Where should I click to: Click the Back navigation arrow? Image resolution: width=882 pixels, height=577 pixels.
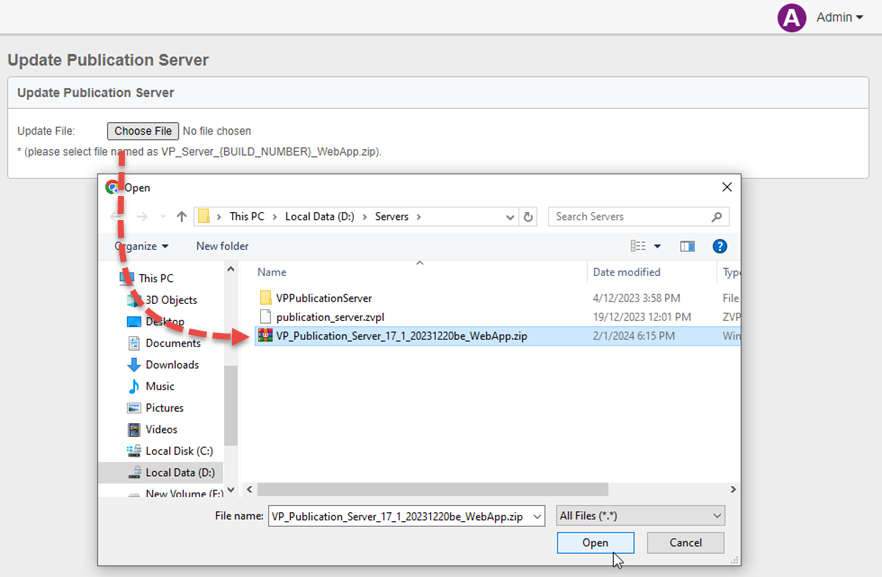[x=115, y=216]
